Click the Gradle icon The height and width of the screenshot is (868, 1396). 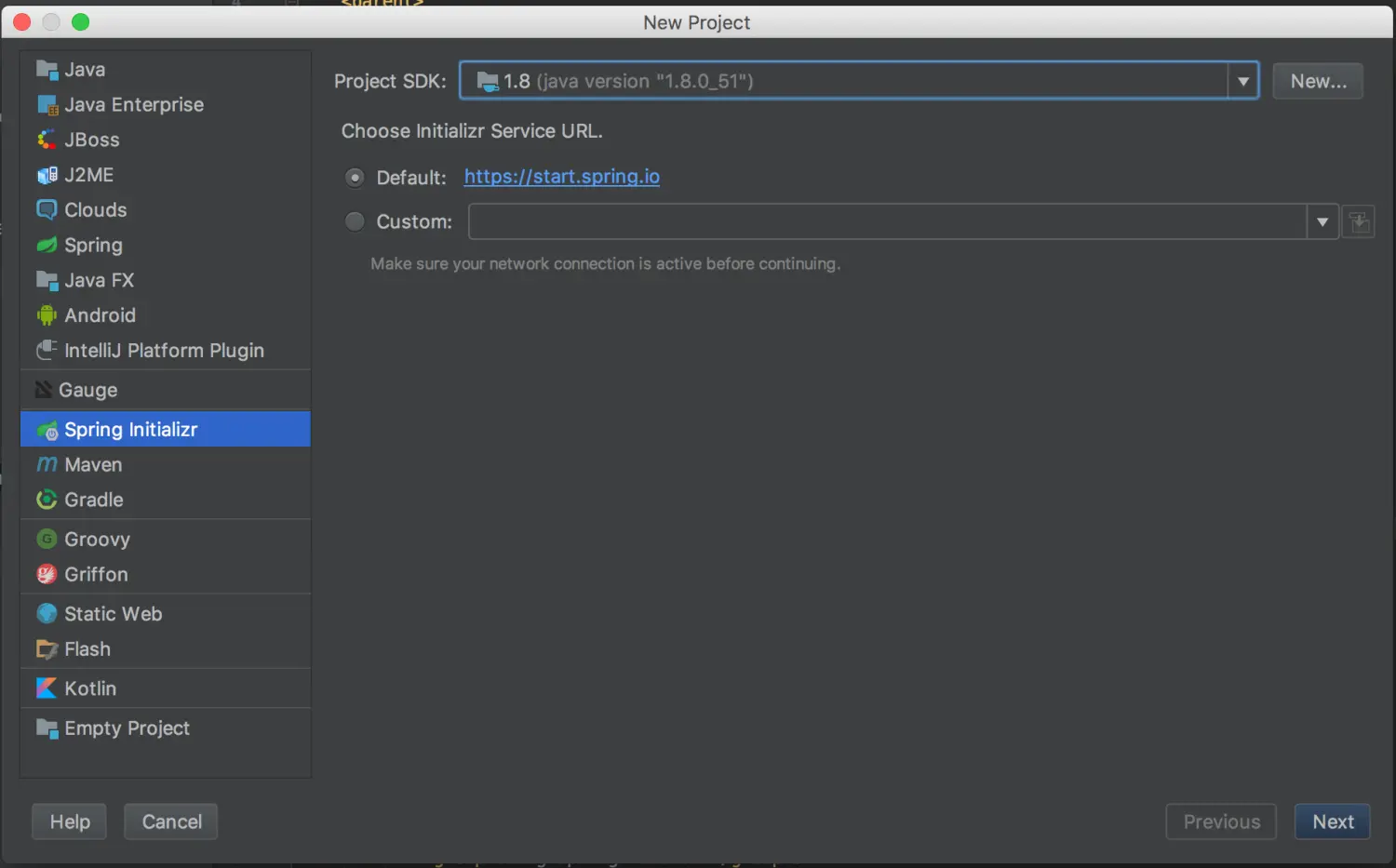[x=47, y=500]
